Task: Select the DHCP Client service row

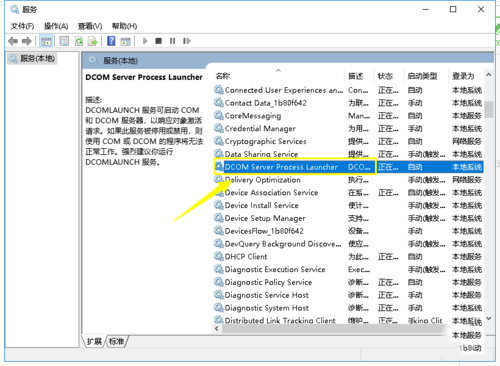Action: 348,257
